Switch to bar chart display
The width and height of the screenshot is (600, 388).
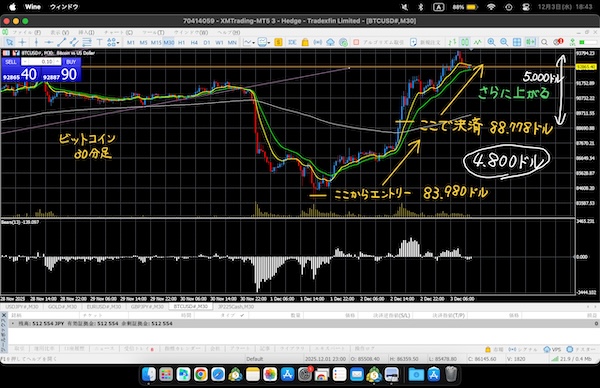click(452, 42)
